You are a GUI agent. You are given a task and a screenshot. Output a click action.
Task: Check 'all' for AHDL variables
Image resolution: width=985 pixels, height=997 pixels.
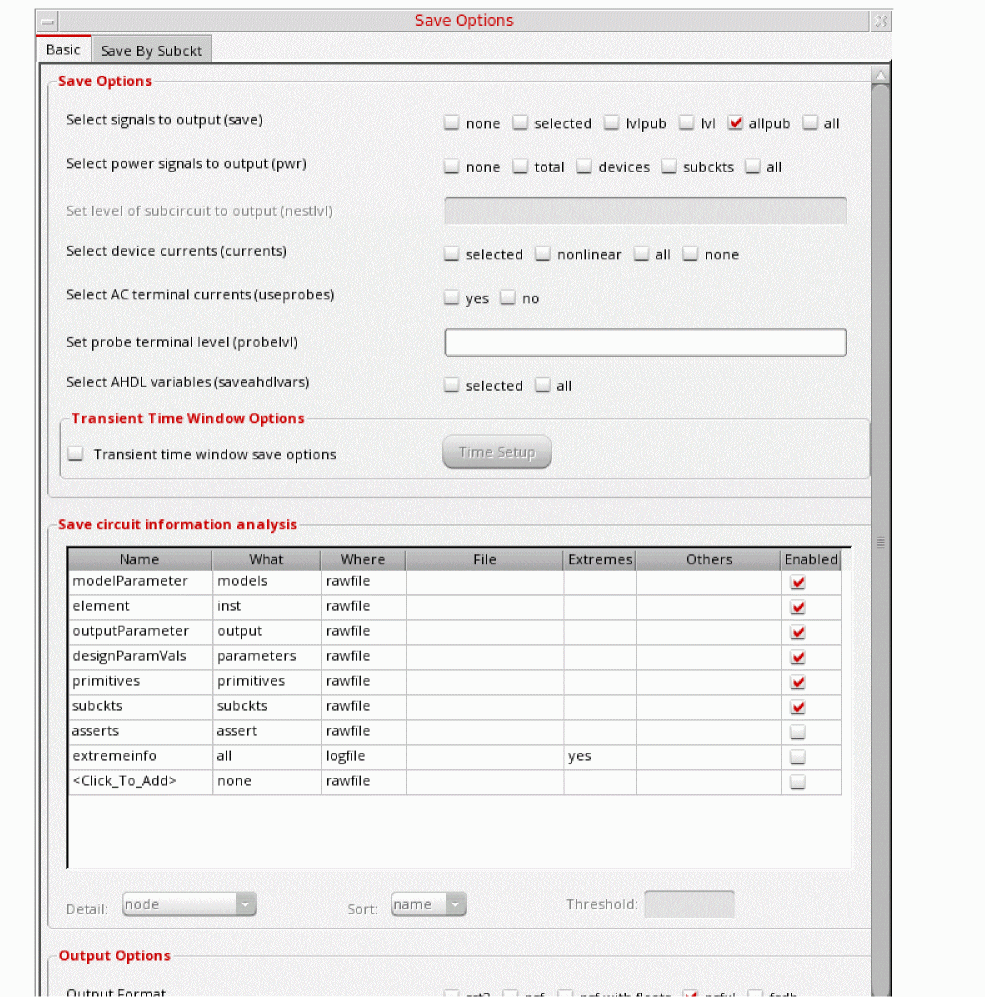click(543, 386)
